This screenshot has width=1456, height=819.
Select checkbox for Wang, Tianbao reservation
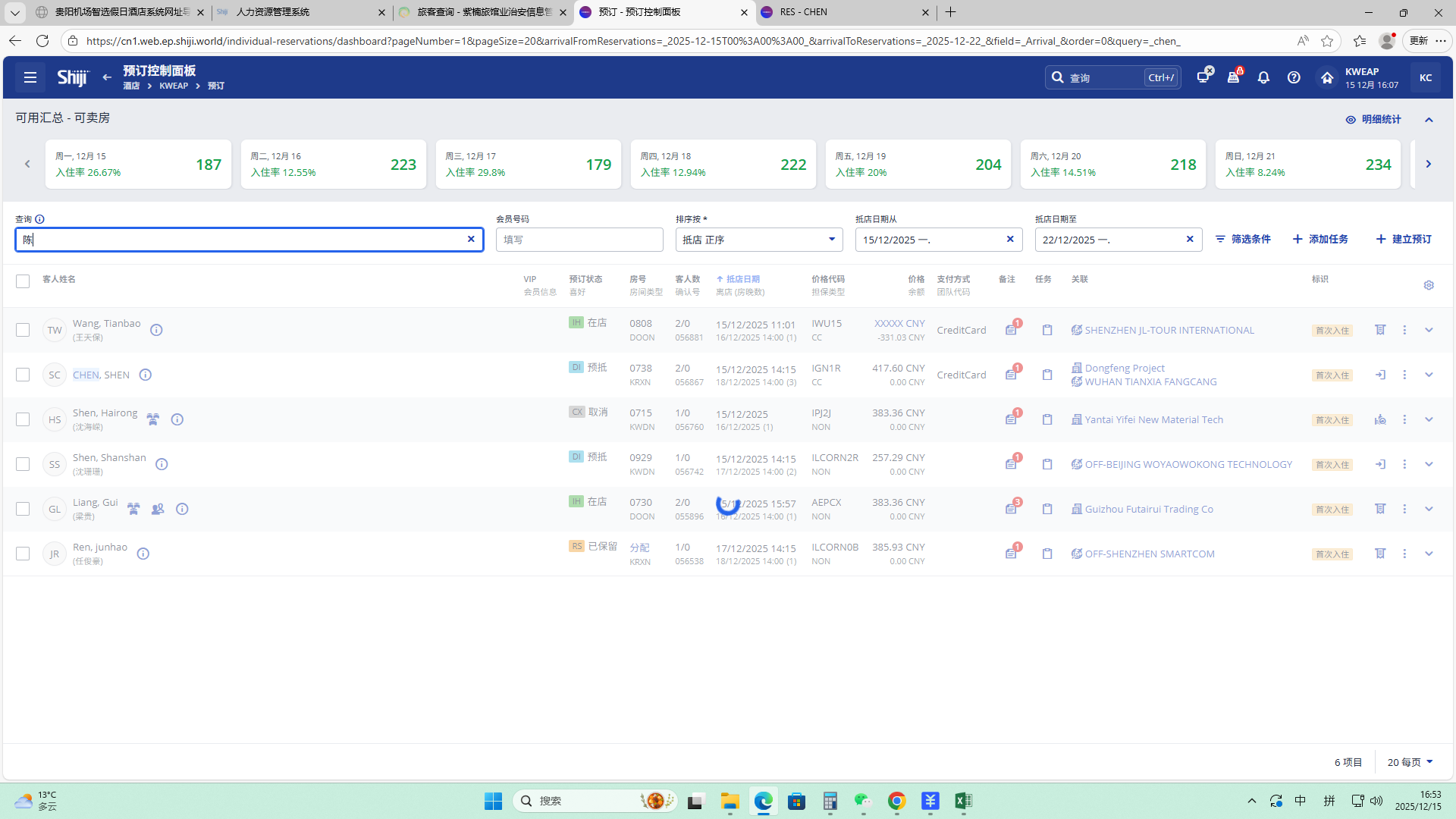pos(23,330)
